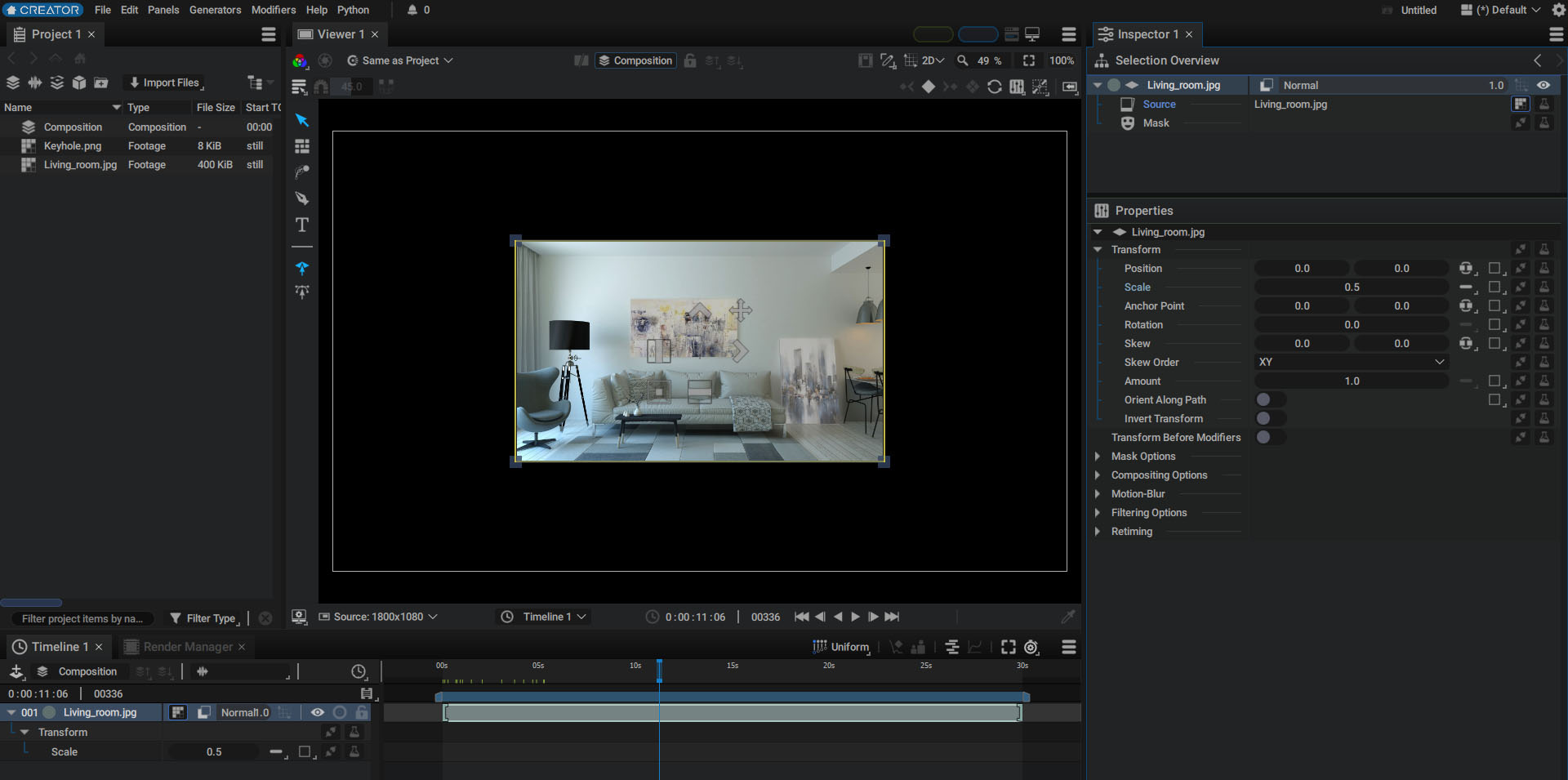Viewport: 1568px width, 780px height.
Task: Open the Source: 1800x1080 dropdown
Action: pyautogui.click(x=378, y=617)
